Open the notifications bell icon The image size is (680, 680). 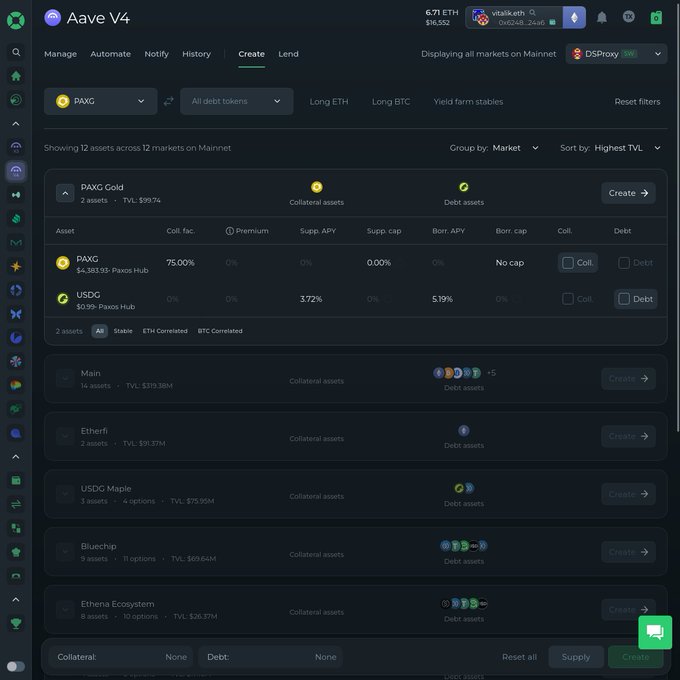click(x=602, y=17)
